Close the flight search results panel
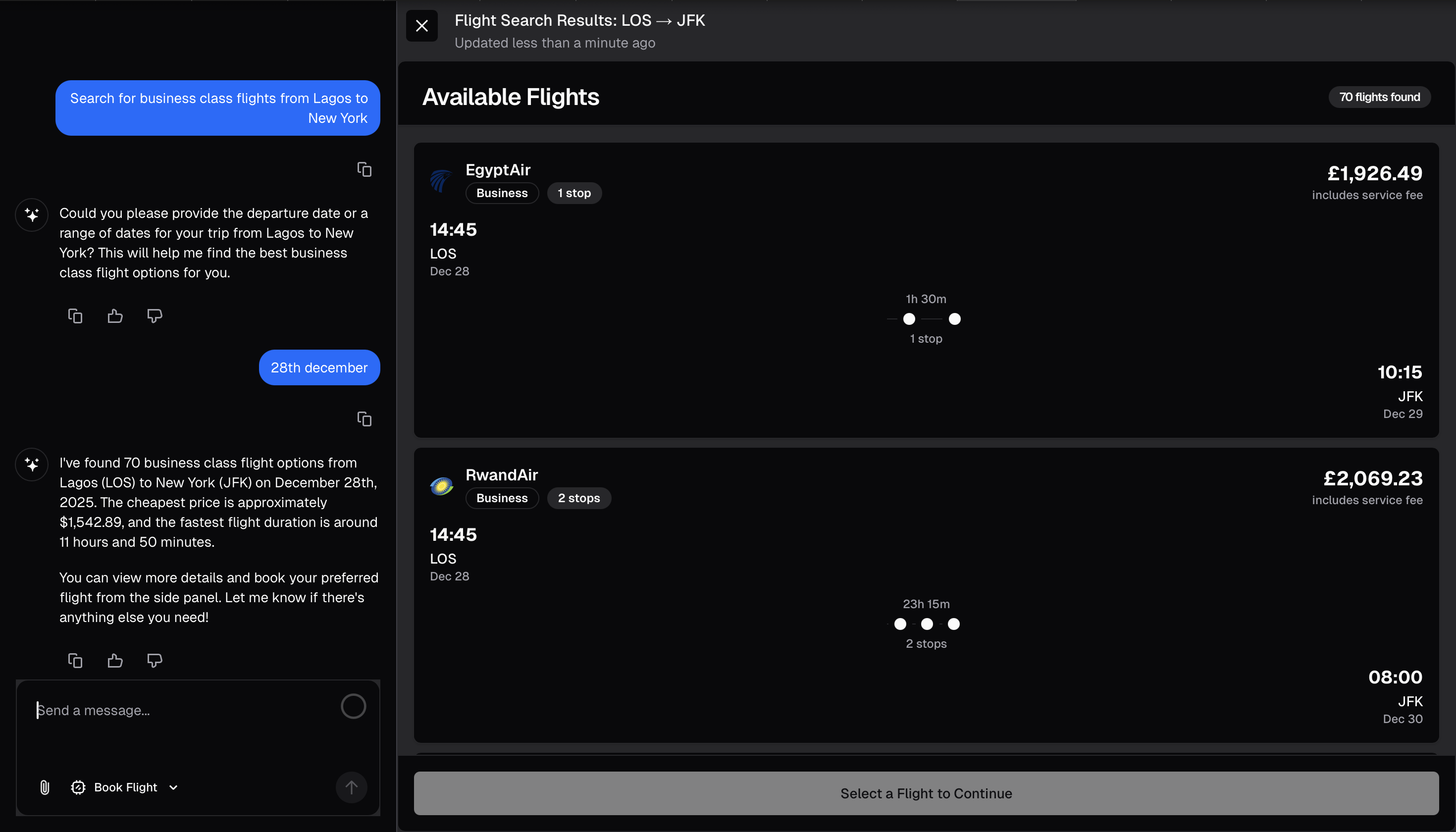This screenshot has height=832, width=1456. coord(422,26)
